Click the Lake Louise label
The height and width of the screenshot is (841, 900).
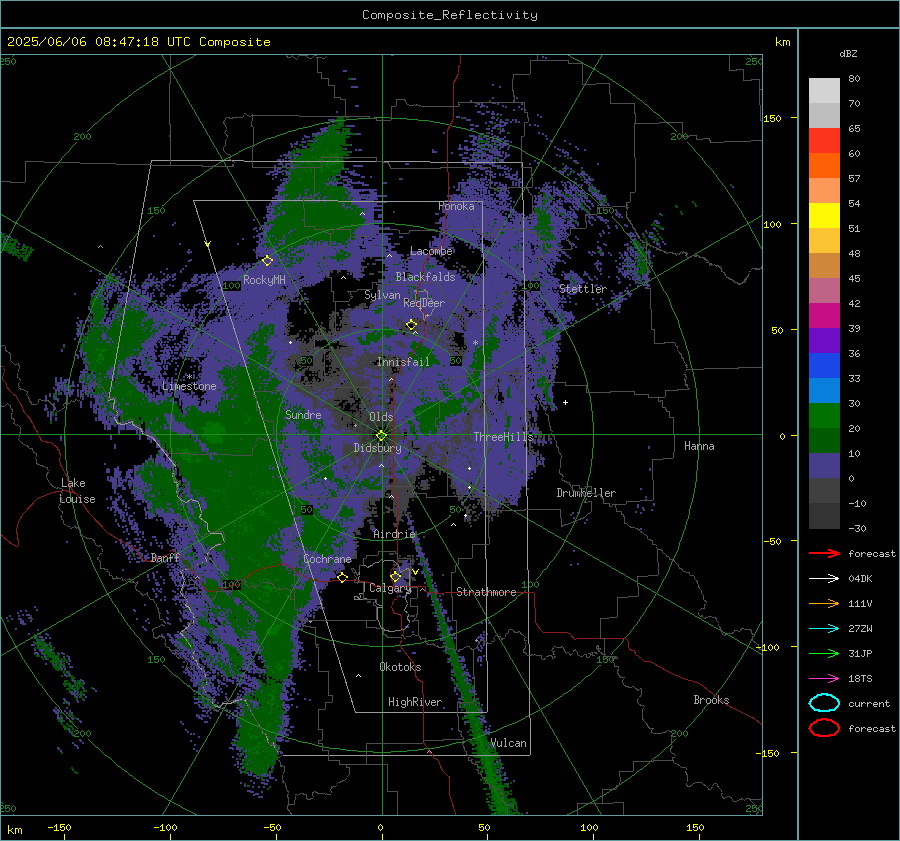[x=77, y=491]
